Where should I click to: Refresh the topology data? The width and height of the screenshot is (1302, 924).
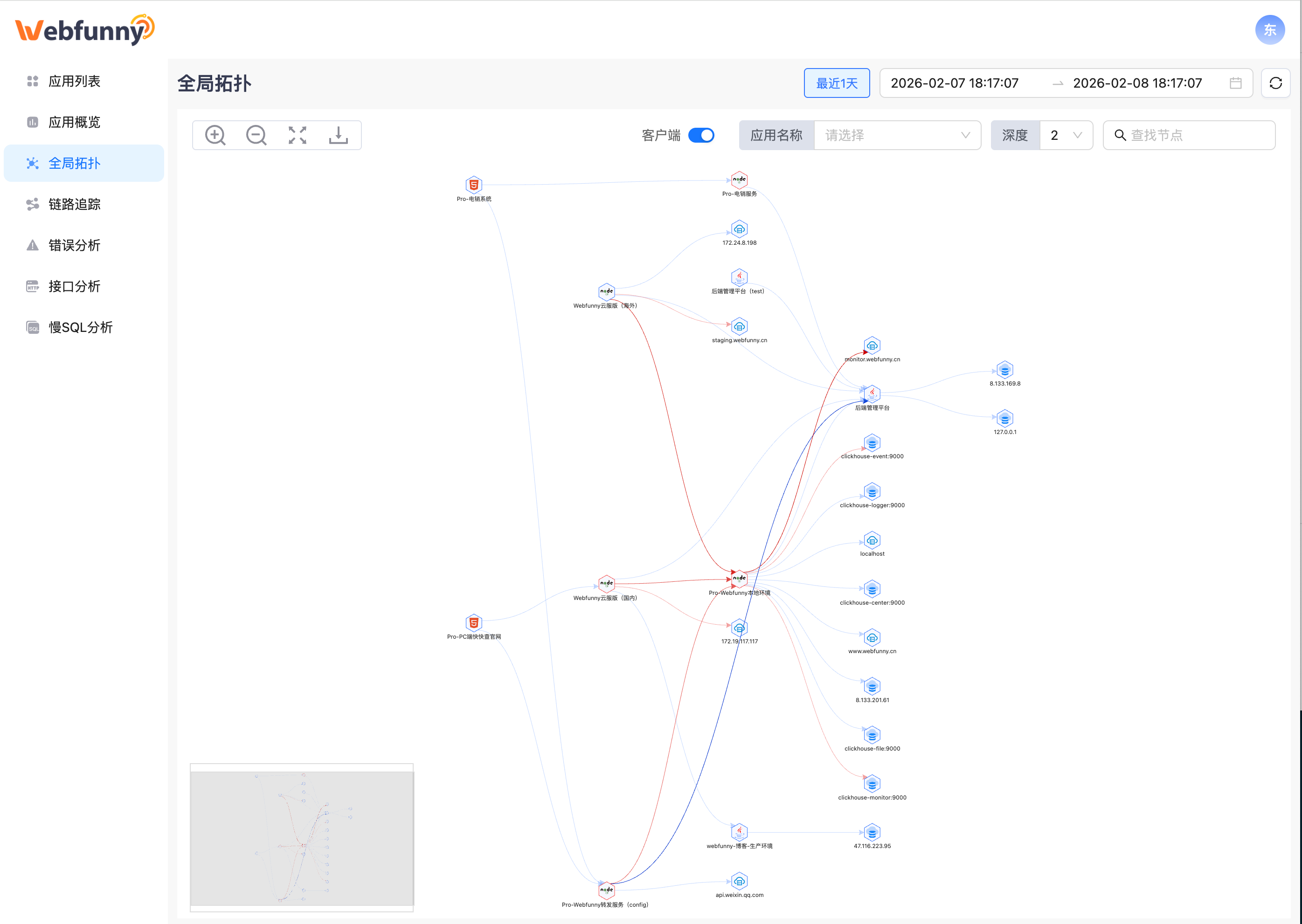pos(1275,83)
